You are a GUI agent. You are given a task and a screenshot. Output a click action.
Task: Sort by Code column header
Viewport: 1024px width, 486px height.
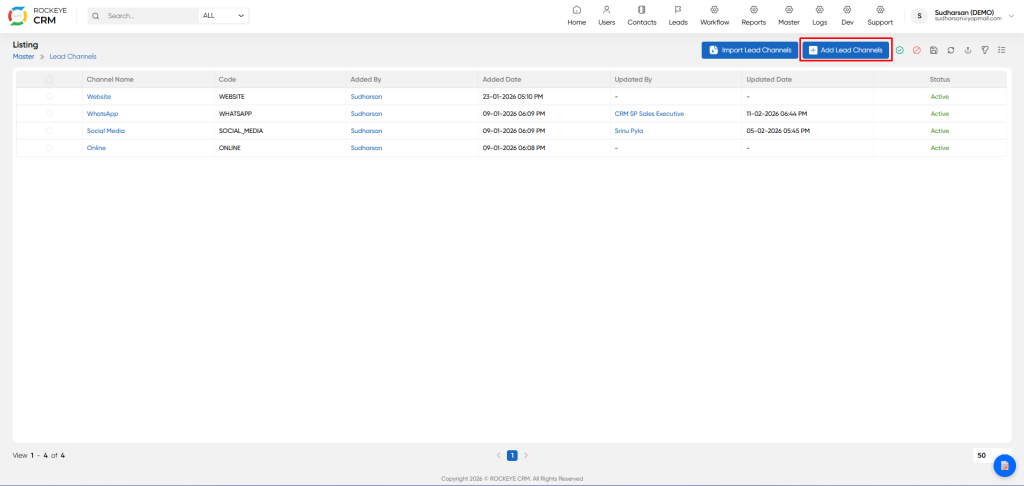pos(227,79)
